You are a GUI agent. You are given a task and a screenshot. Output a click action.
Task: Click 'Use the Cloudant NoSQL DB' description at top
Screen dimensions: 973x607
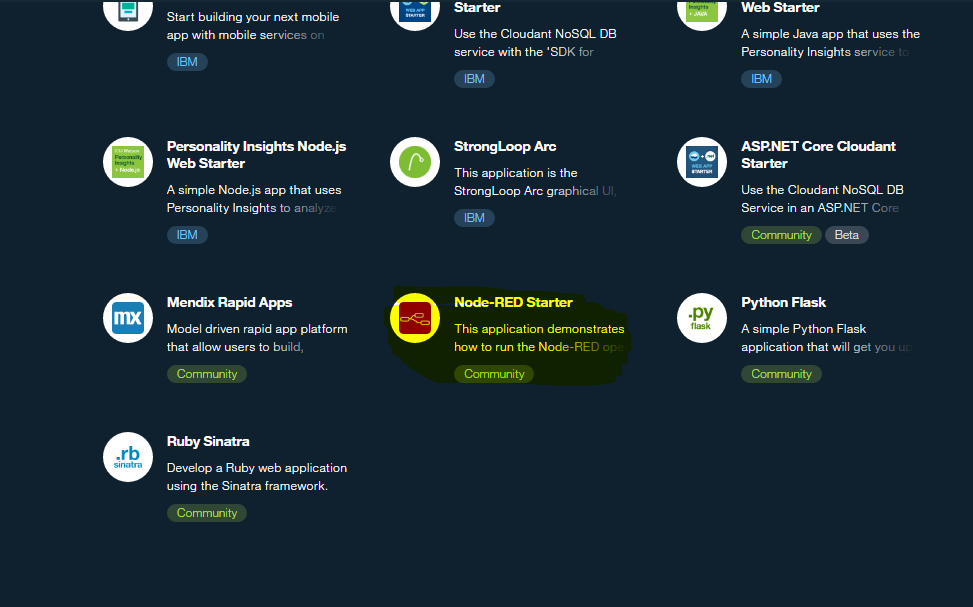(x=535, y=34)
